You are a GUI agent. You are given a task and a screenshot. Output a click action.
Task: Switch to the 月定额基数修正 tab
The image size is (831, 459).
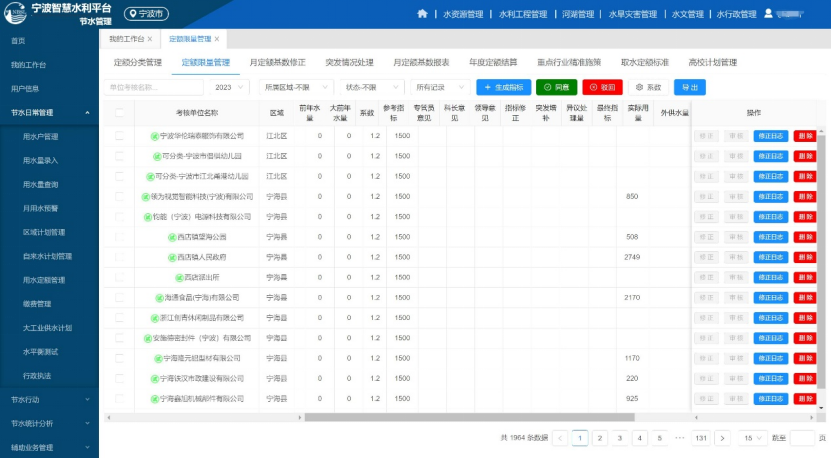coord(277,62)
